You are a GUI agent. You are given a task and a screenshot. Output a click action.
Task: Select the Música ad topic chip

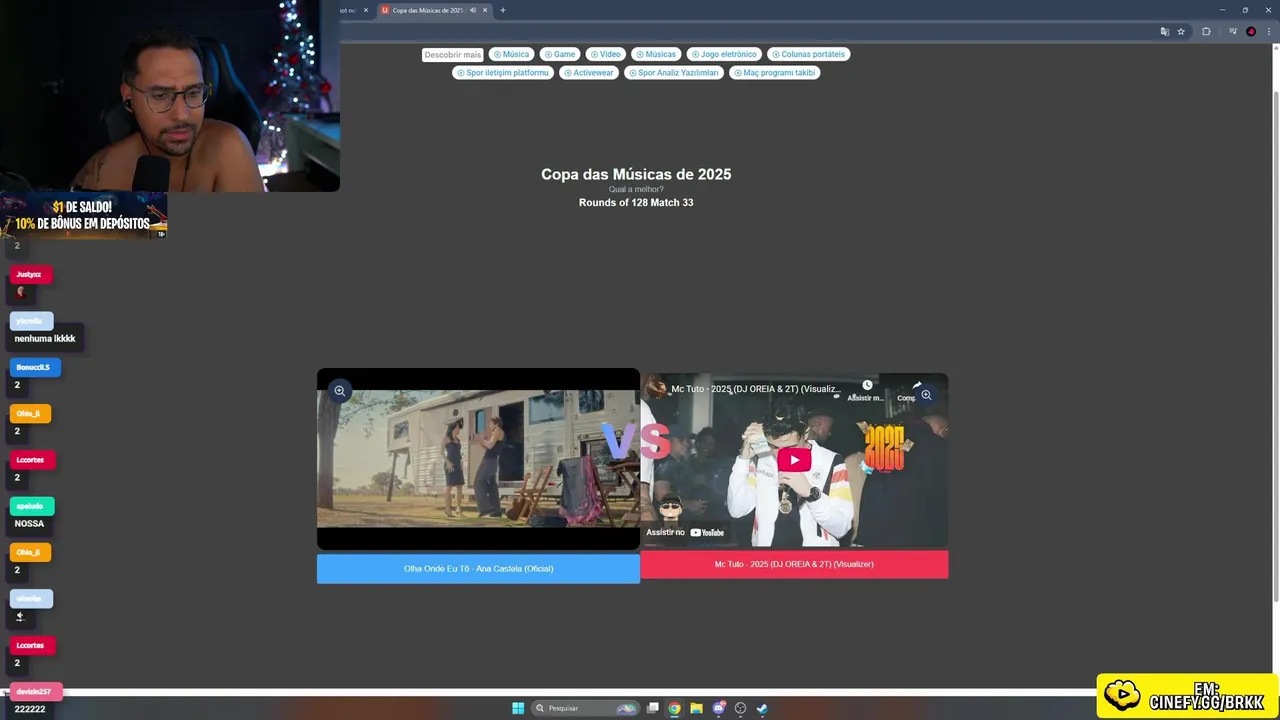tap(511, 54)
